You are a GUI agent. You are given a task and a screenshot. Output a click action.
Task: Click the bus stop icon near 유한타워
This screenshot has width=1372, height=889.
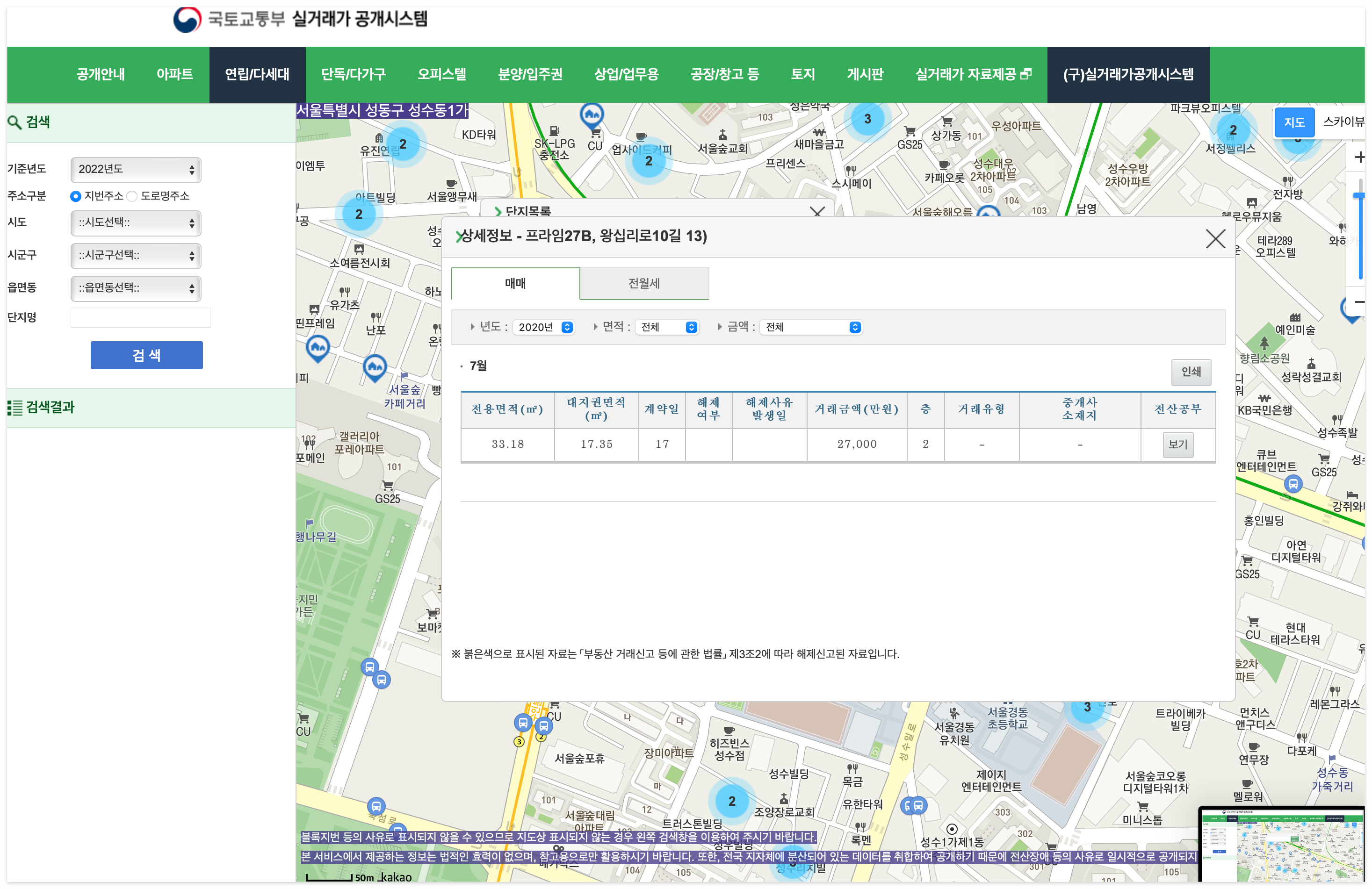(x=918, y=805)
